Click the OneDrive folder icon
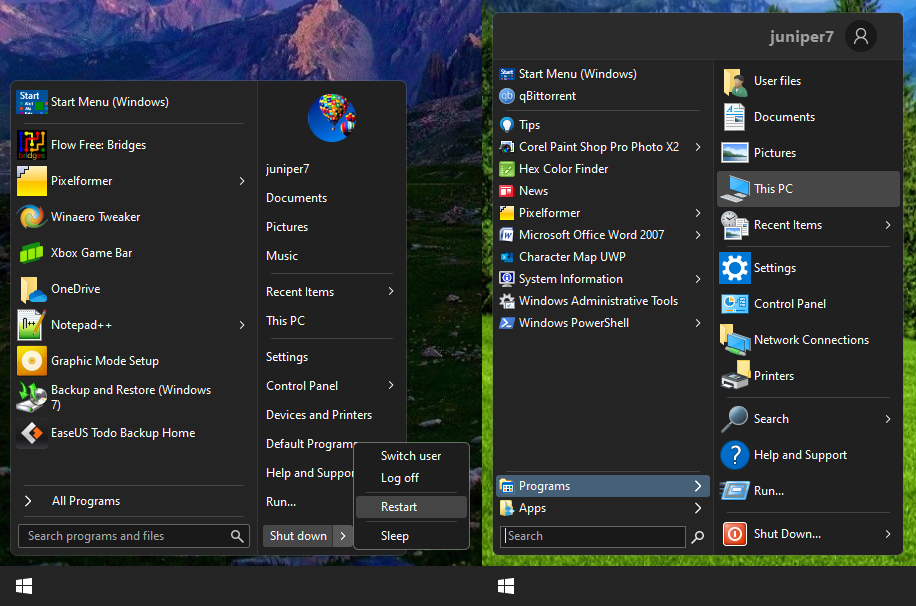Viewport: 916px width, 606px height. point(32,289)
